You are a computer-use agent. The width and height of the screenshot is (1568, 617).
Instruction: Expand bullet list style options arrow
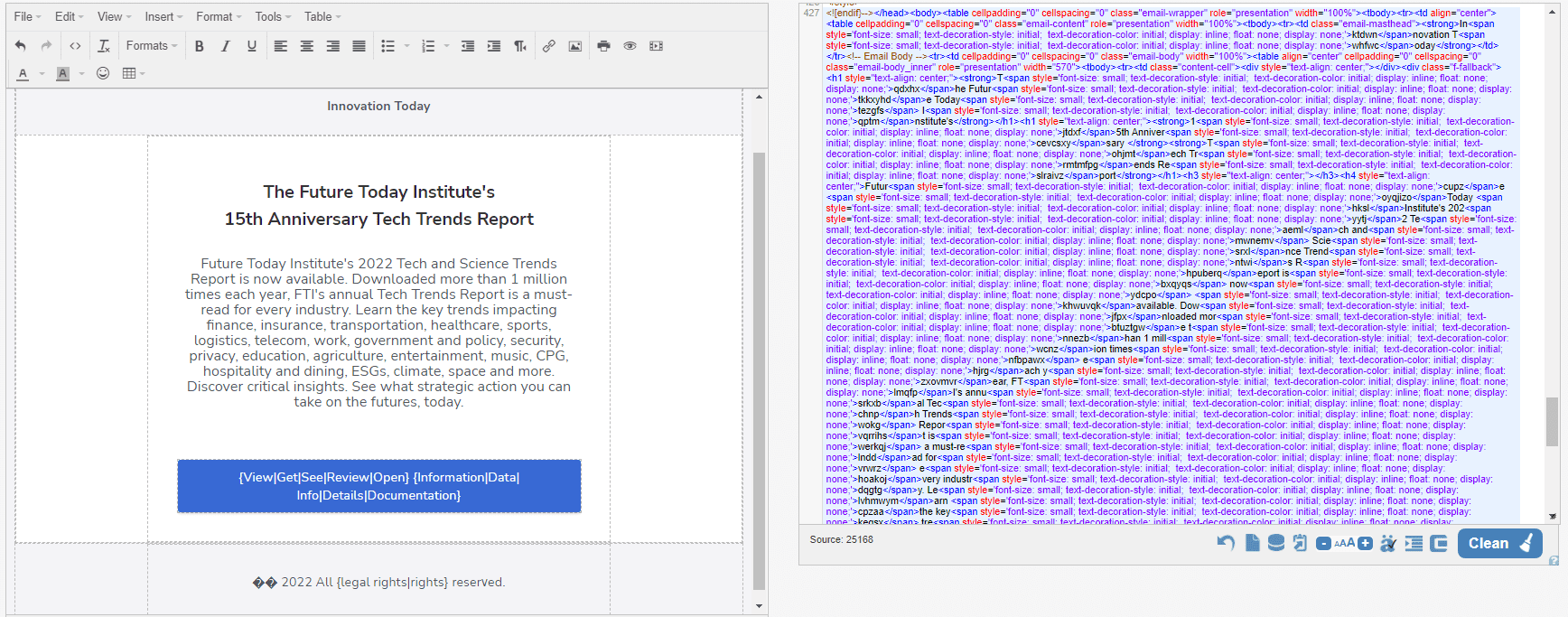[406, 46]
